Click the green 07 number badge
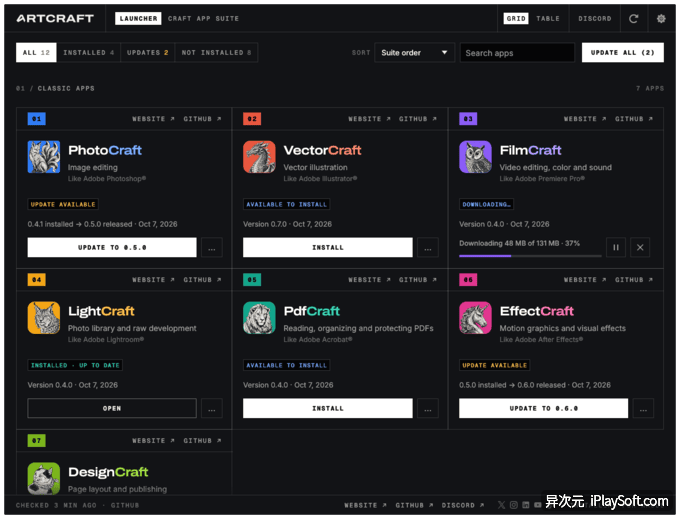 coord(36,441)
